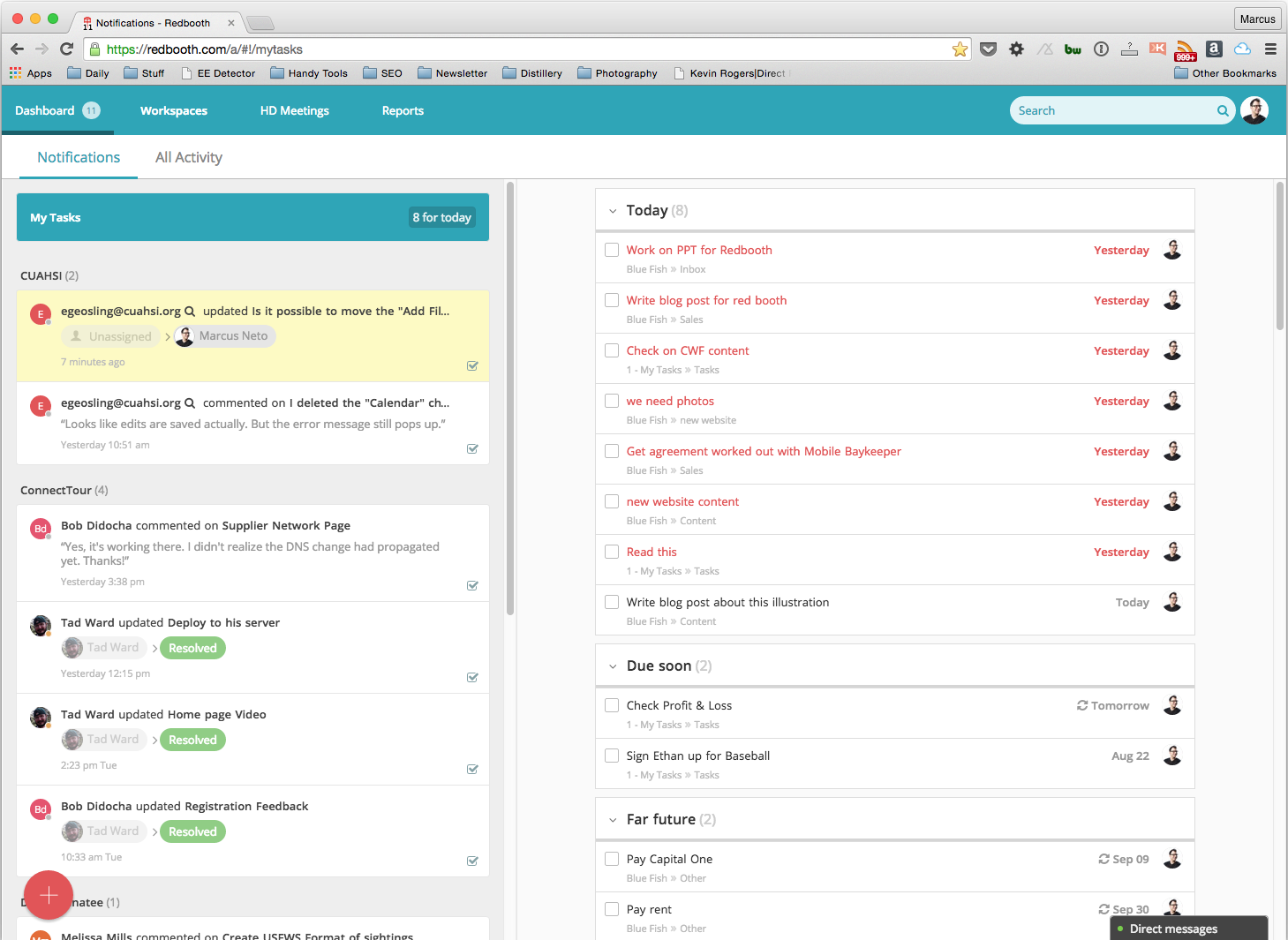The height and width of the screenshot is (940, 1288).
Task: Click Bob Didocha's red avatar icon
Action: [40, 528]
